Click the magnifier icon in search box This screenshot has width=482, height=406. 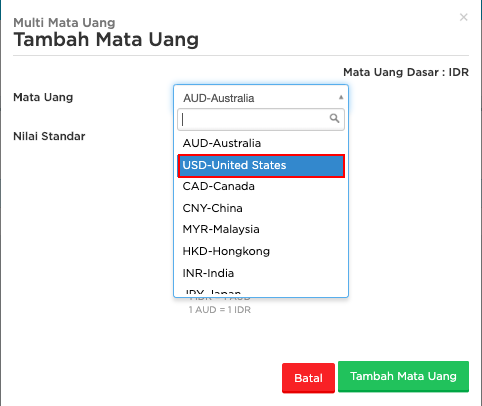tap(334, 118)
